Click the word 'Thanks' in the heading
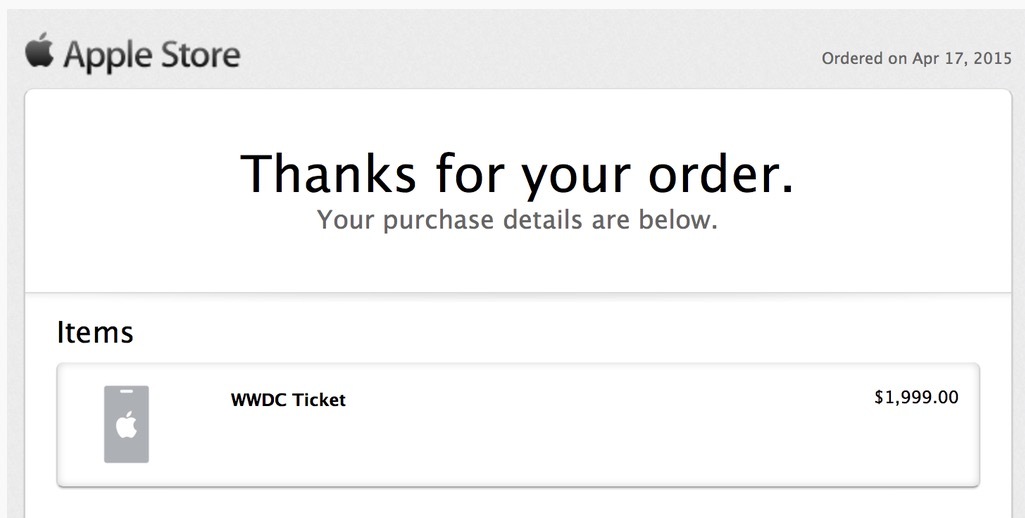Viewport: 1025px width, 518px height. [328, 173]
